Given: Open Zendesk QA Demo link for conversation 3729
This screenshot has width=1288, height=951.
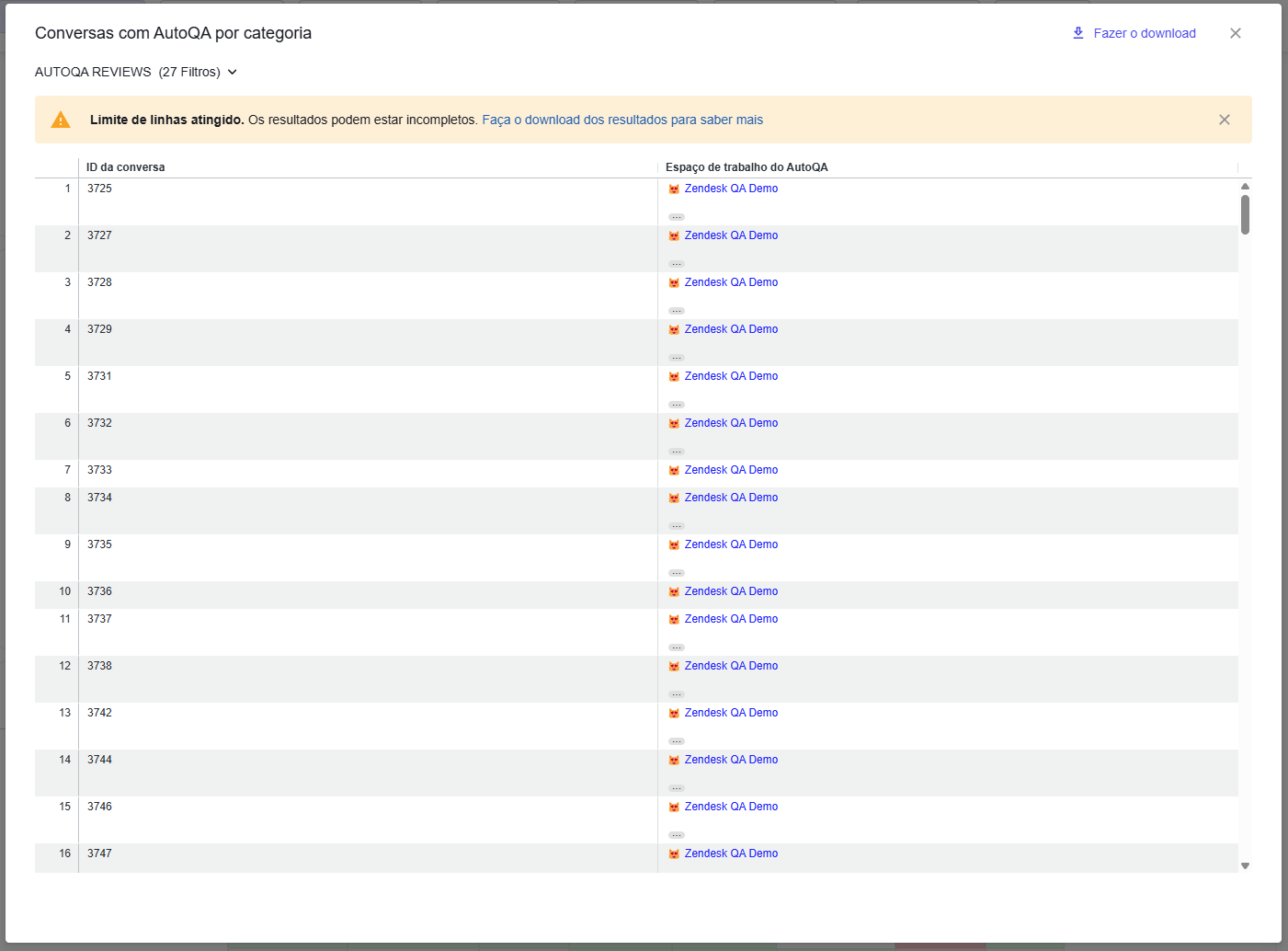Looking at the screenshot, I should coord(731,329).
